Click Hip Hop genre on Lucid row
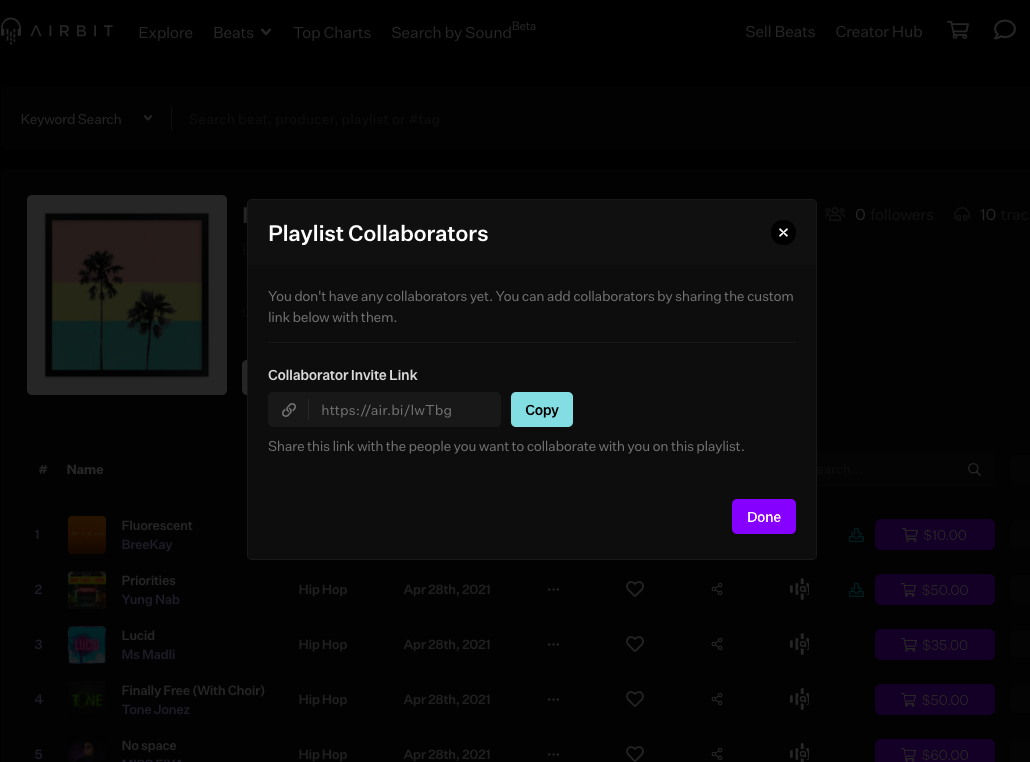 tap(323, 644)
